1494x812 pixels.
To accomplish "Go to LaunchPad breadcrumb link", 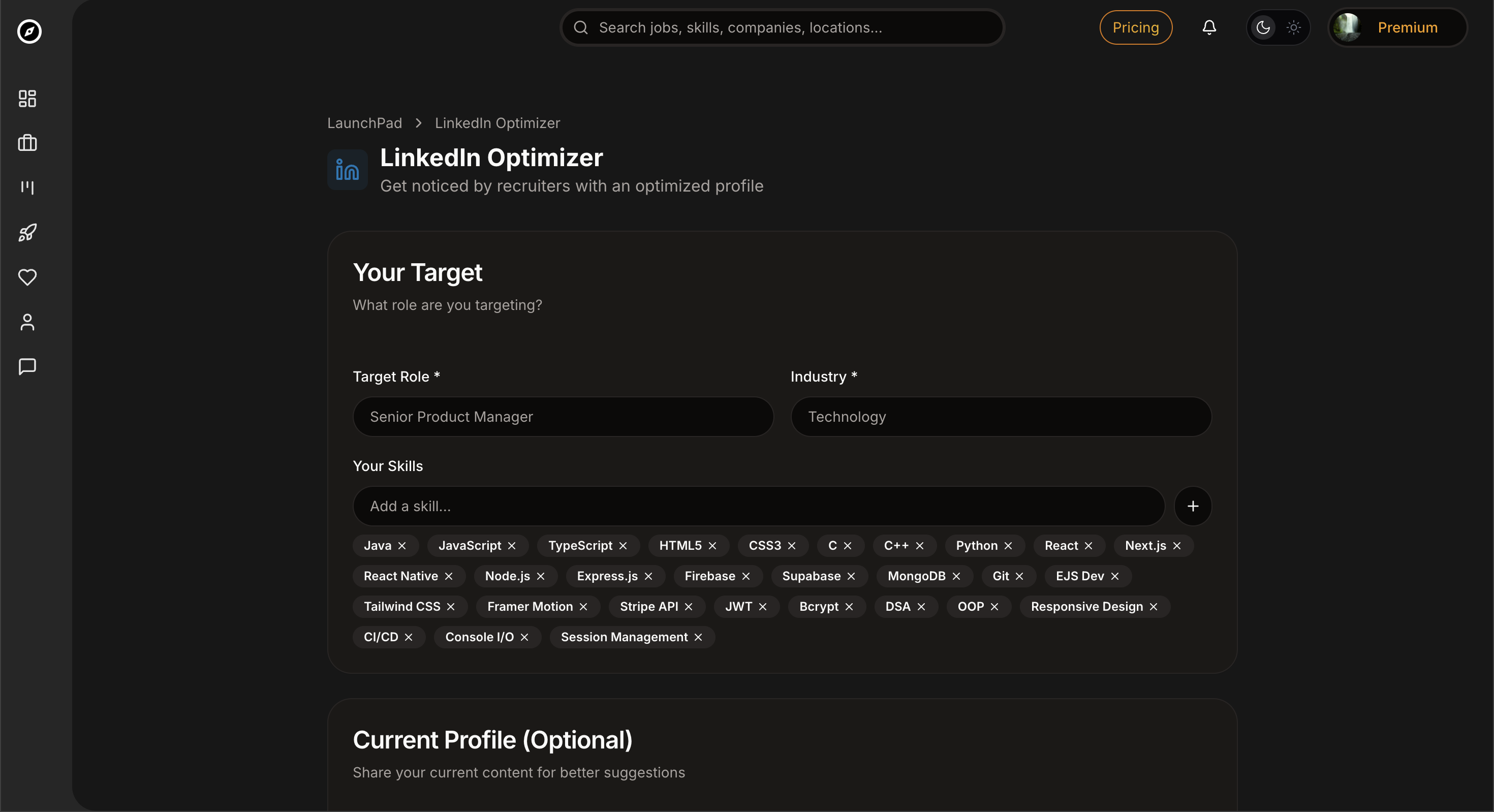I will coord(364,123).
